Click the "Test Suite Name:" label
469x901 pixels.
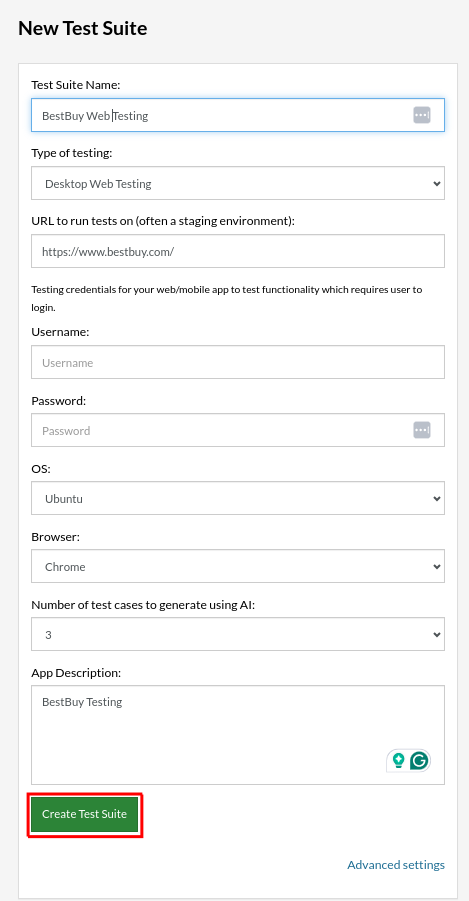(x=75, y=85)
